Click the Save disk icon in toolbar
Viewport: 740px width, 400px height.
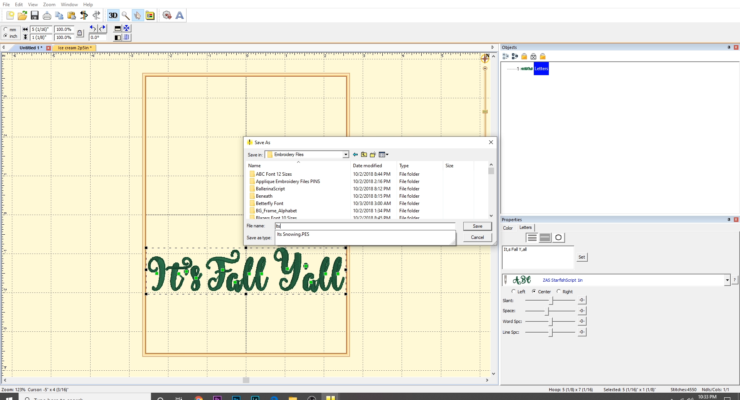tap(35, 16)
